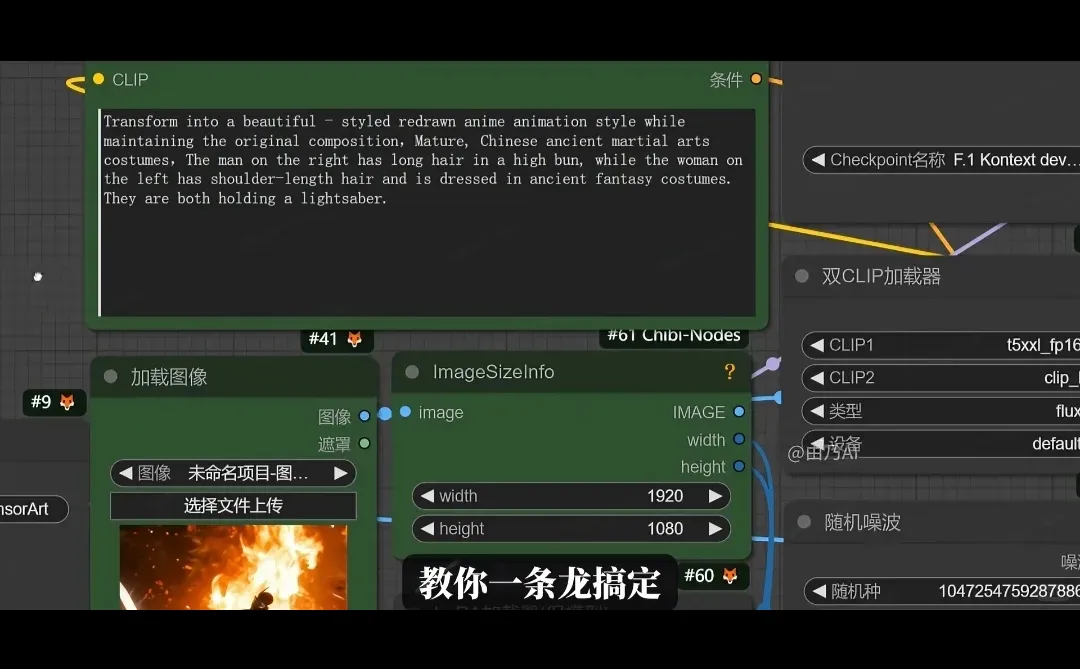
Task: Click inside the prompt text area
Action: (427, 212)
